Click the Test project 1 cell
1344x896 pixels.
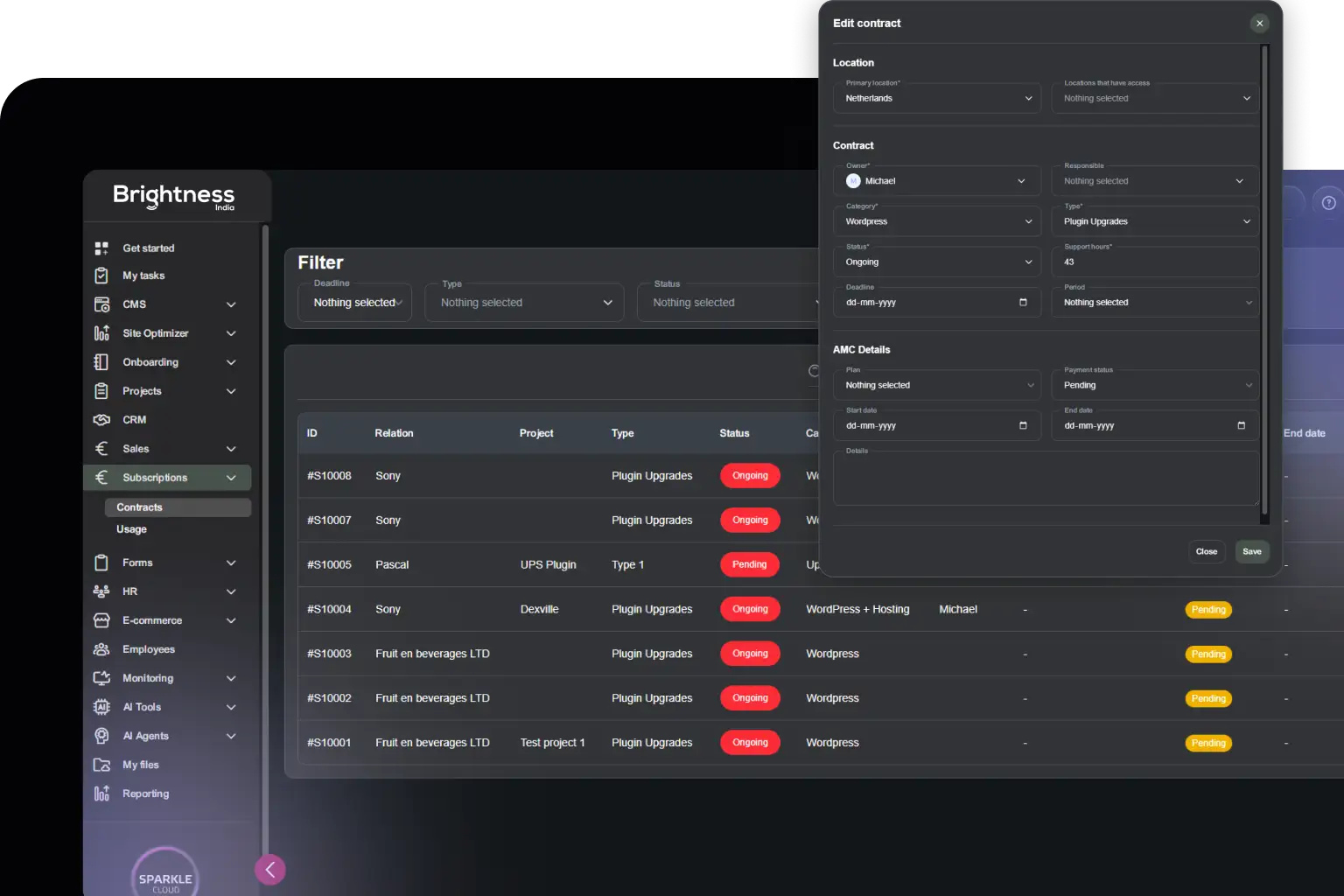click(x=552, y=743)
